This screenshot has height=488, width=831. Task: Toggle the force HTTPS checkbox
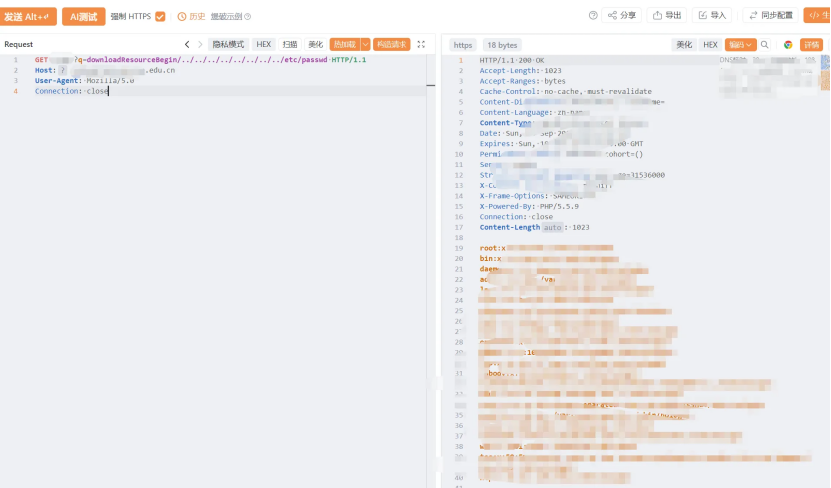coord(160,16)
